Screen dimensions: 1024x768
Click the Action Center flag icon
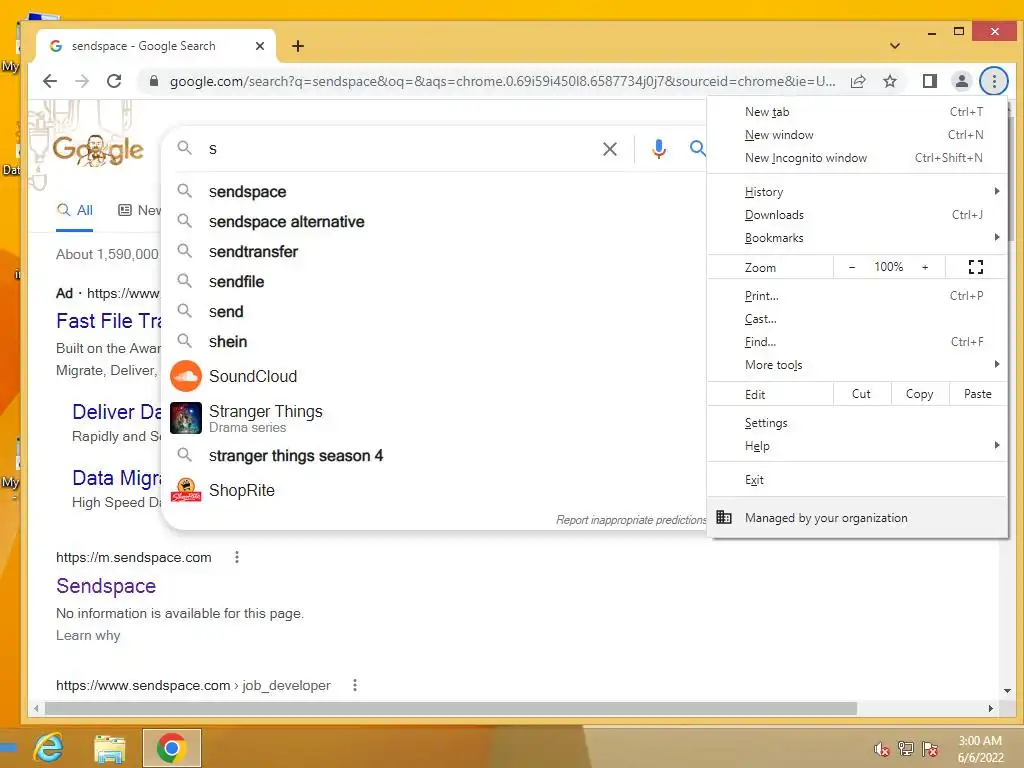(930, 748)
